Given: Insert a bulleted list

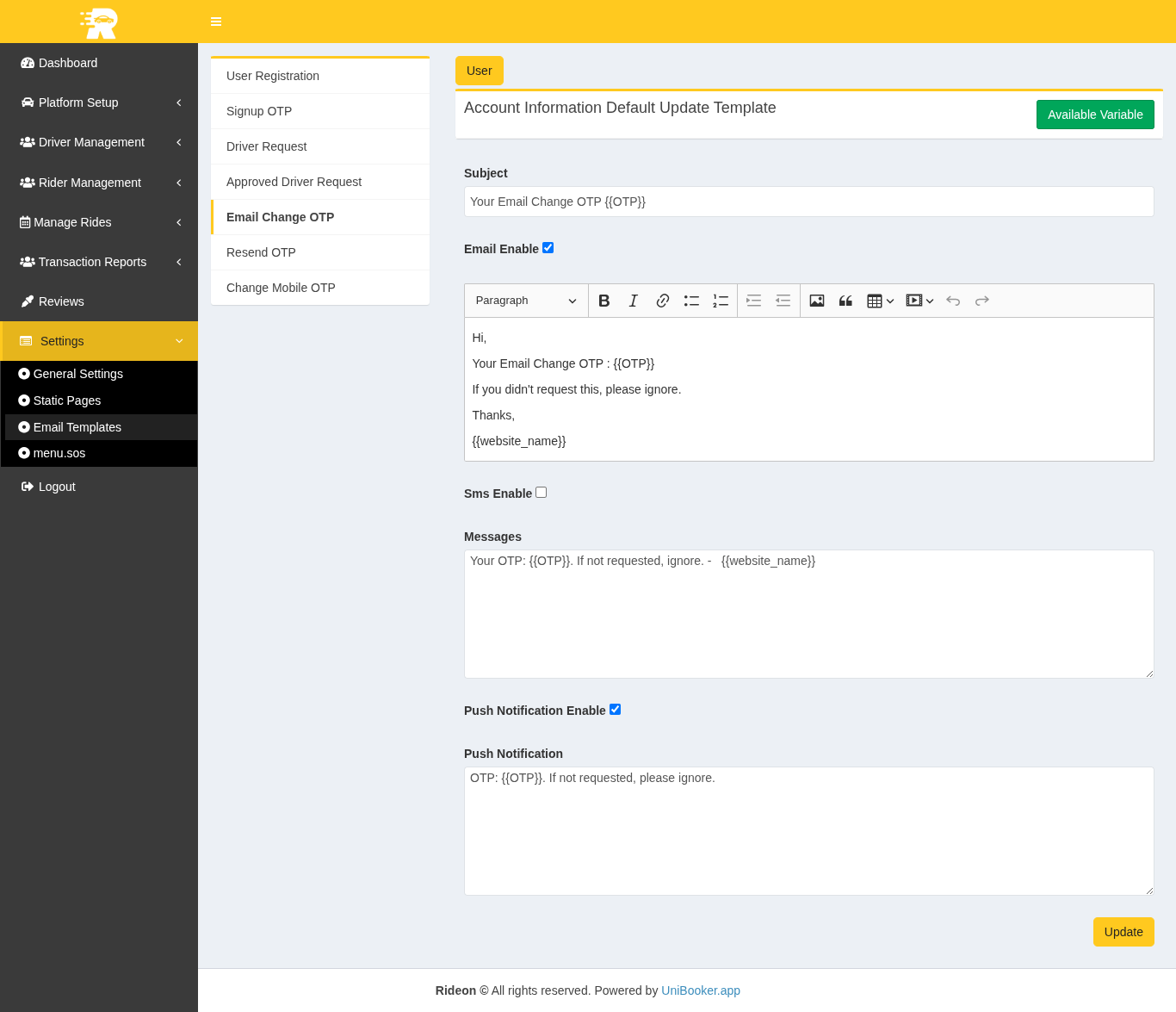Looking at the screenshot, I should 691,301.
